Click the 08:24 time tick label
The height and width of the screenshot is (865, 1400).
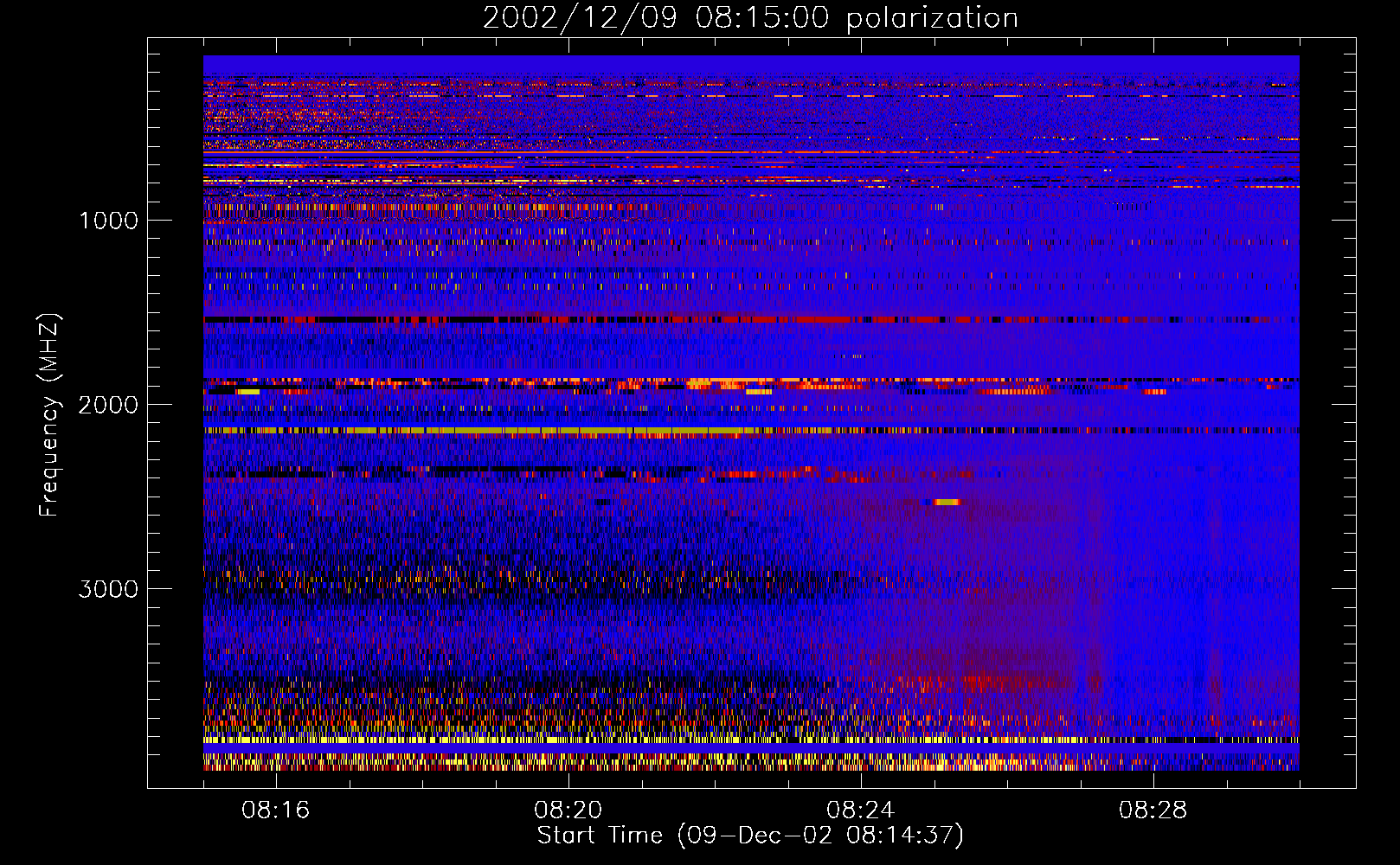pyautogui.click(x=861, y=811)
